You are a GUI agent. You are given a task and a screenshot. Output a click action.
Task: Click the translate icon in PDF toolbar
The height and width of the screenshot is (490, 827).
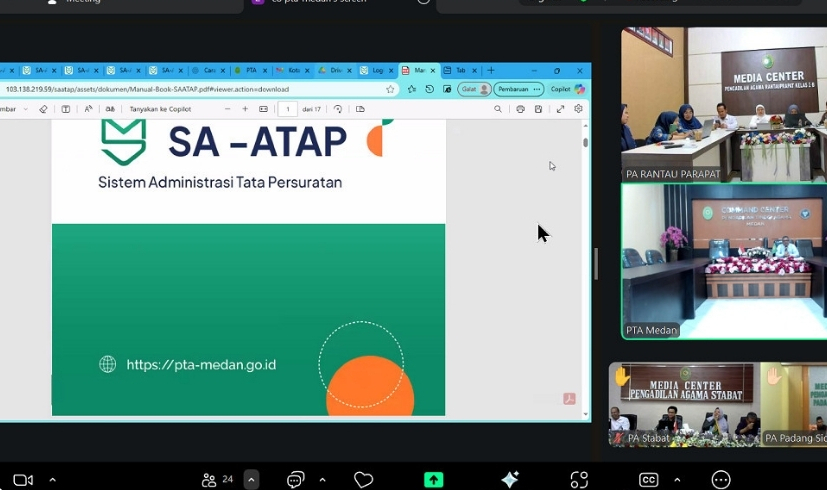(110, 109)
